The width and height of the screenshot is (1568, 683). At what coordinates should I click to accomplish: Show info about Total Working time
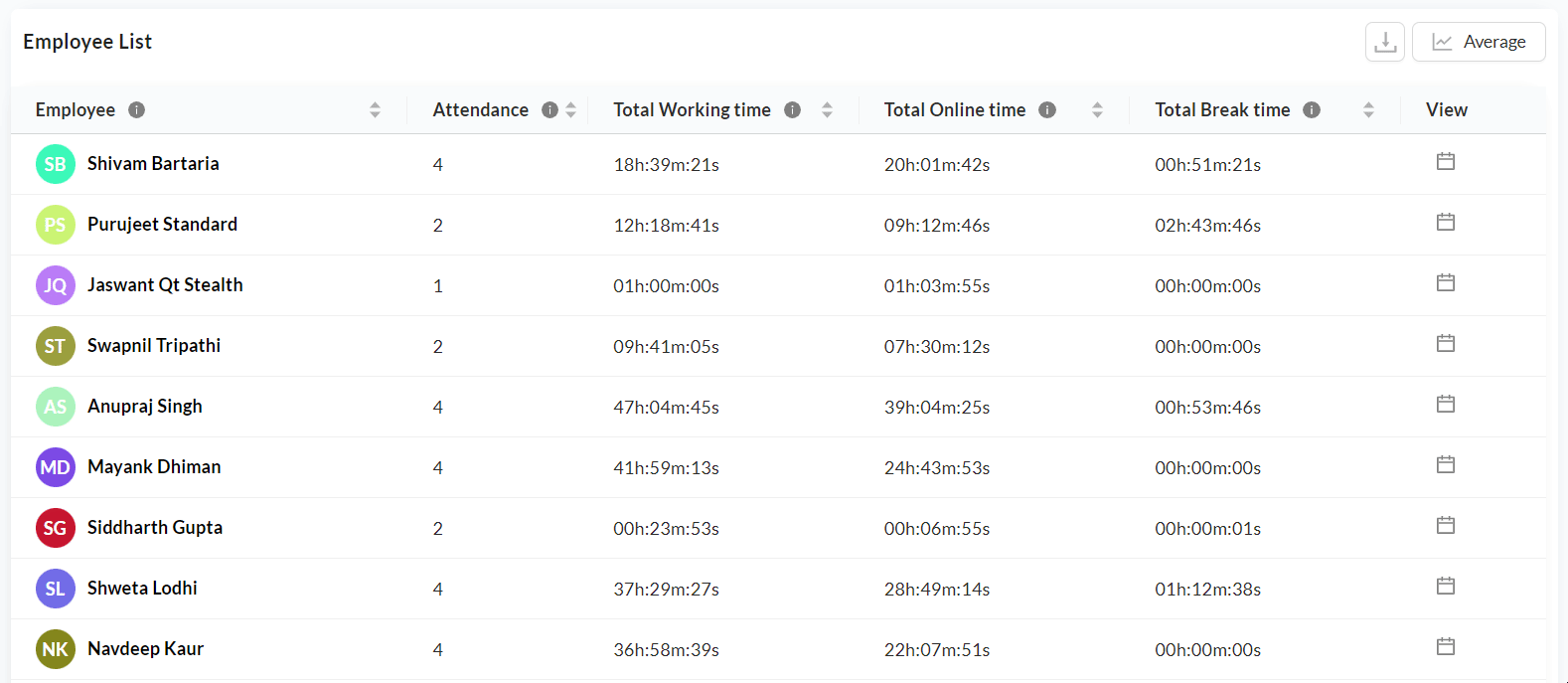click(792, 110)
